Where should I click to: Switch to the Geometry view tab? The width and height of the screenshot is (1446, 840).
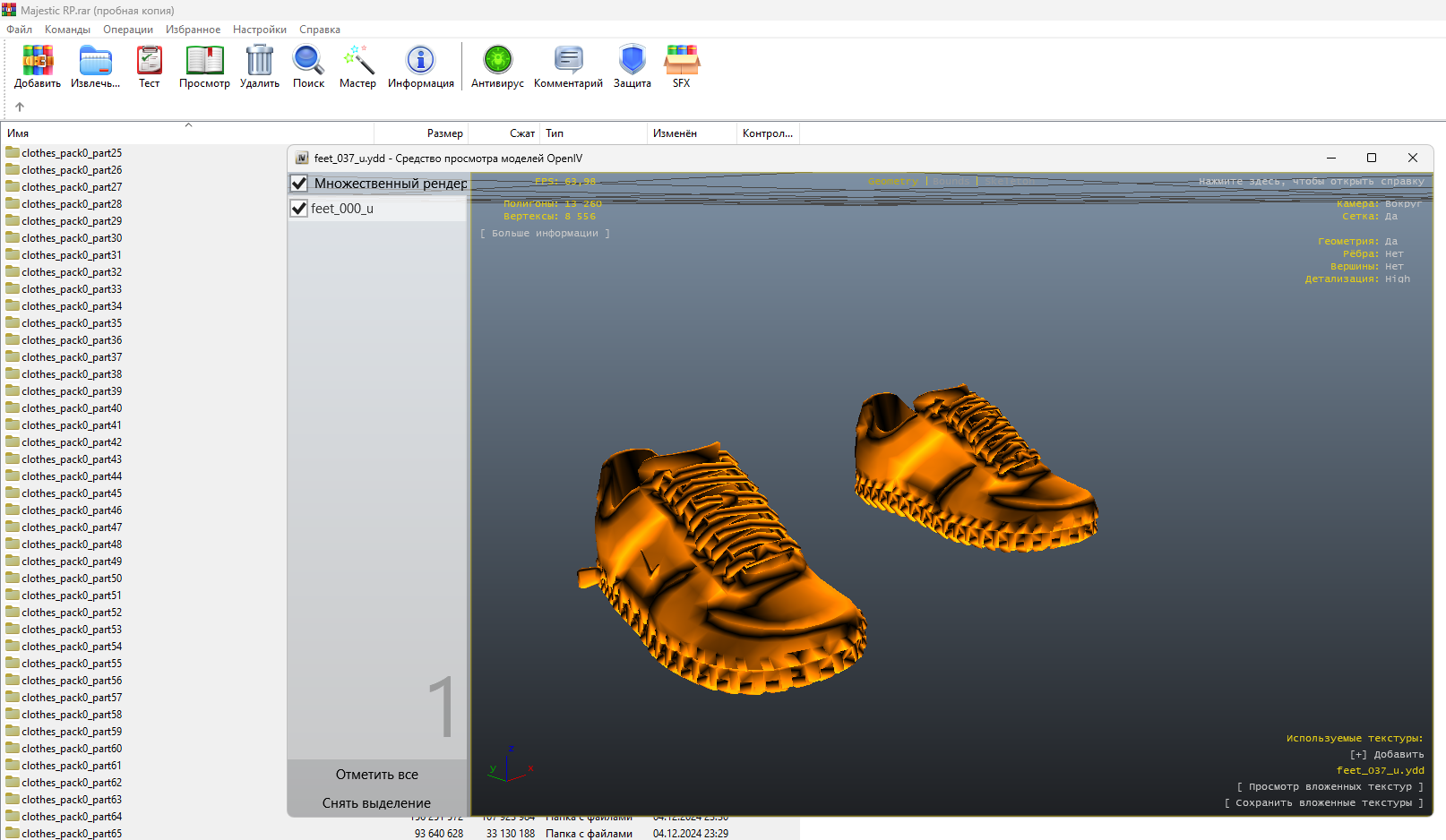coord(892,182)
